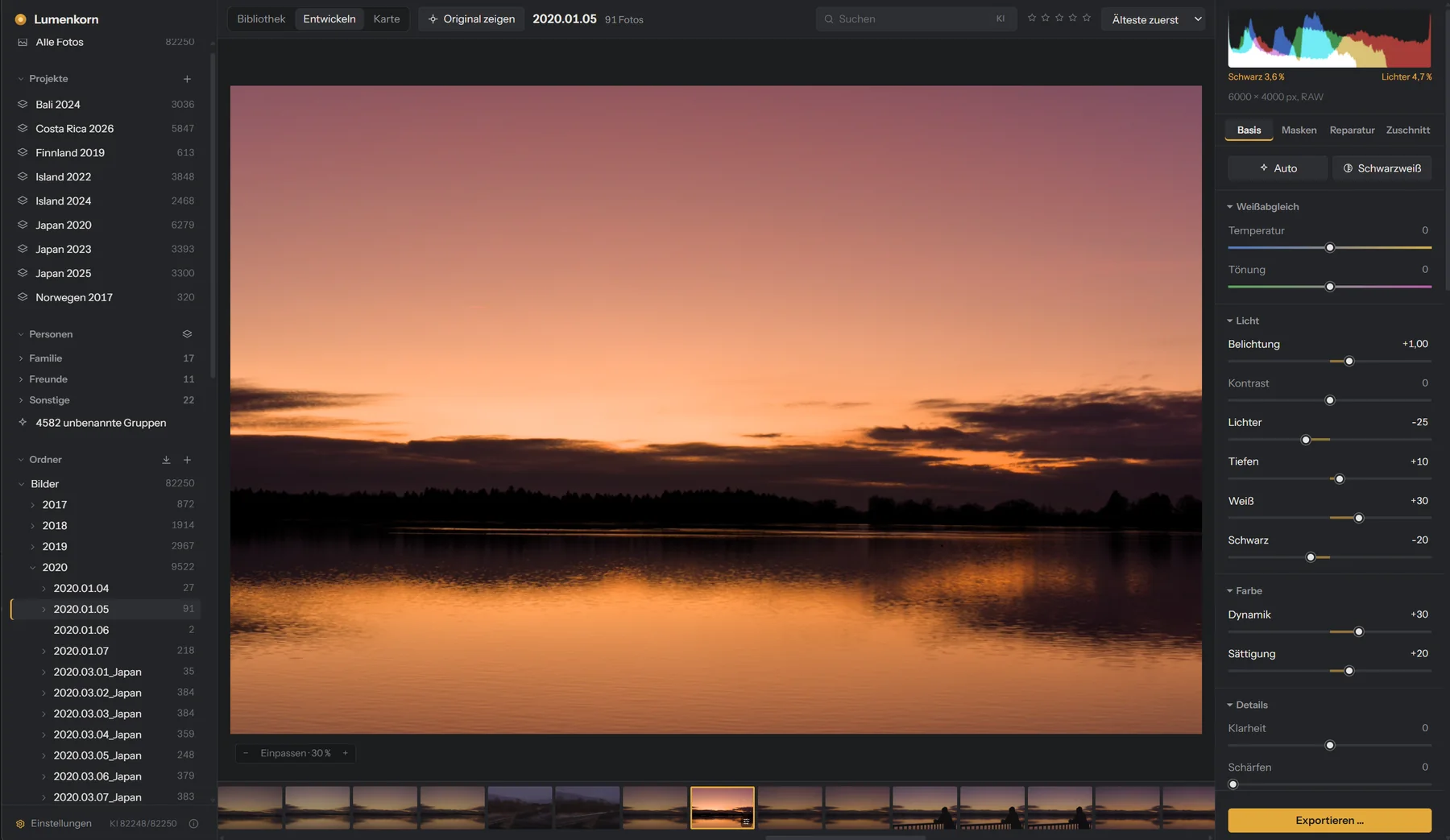1450x840 pixels.
Task: Select the first filmstrip thumbnail
Action: pyautogui.click(x=251, y=808)
